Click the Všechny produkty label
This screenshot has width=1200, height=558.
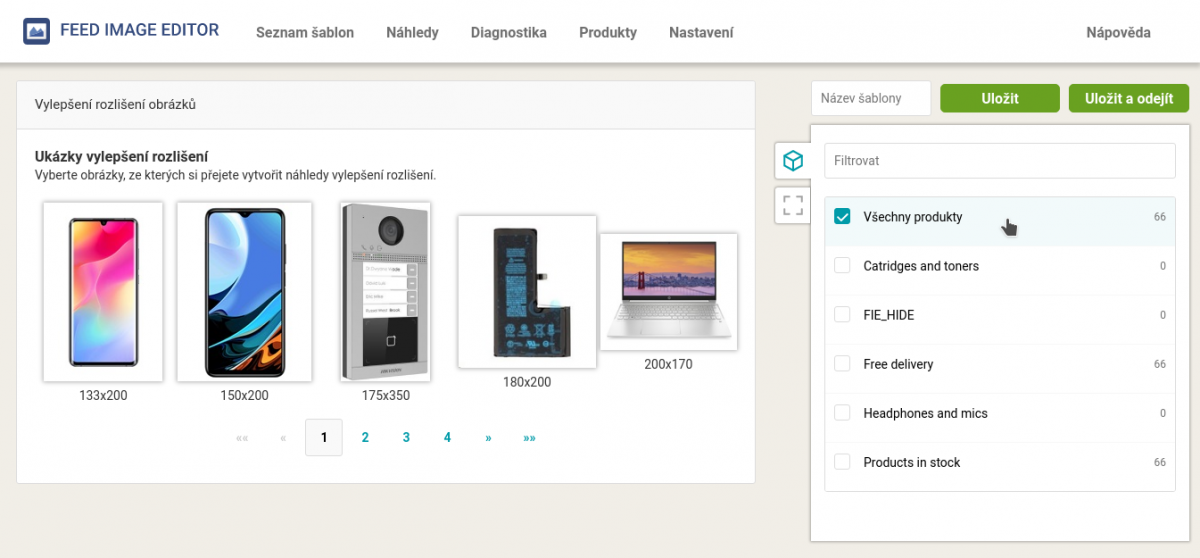click(913, 217)
